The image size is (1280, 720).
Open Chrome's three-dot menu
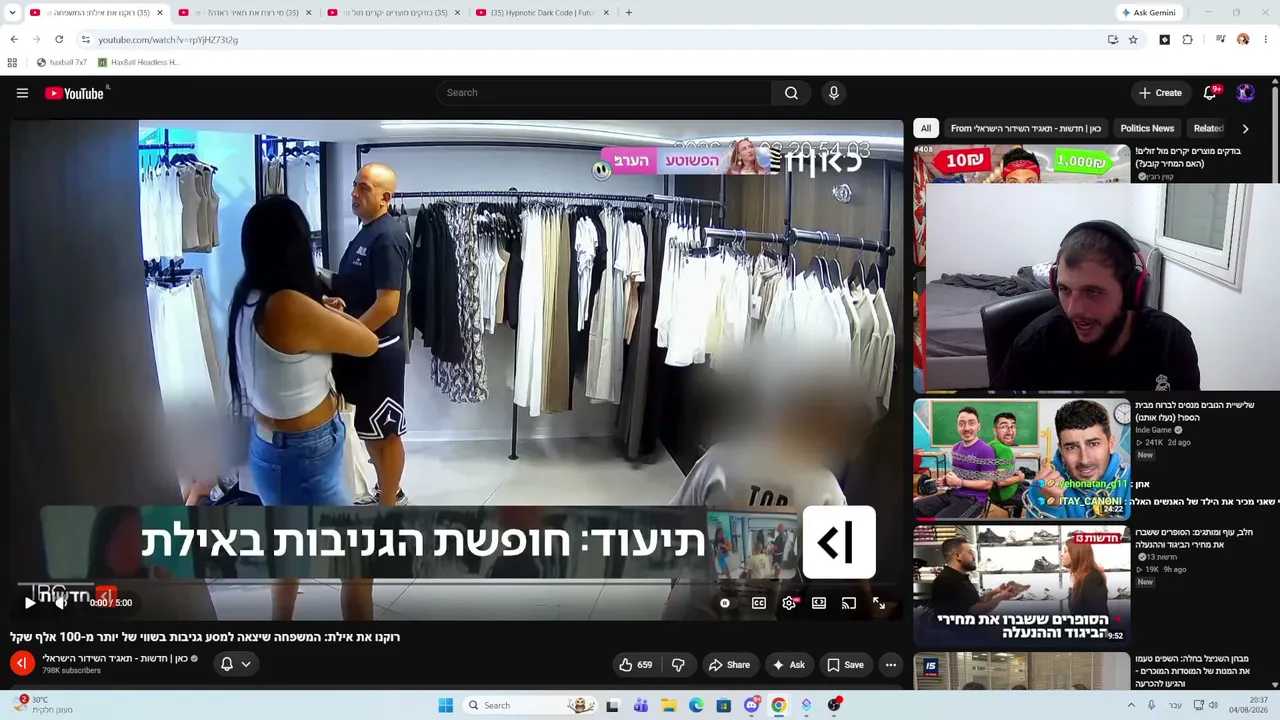click(x=1266, y=40)
